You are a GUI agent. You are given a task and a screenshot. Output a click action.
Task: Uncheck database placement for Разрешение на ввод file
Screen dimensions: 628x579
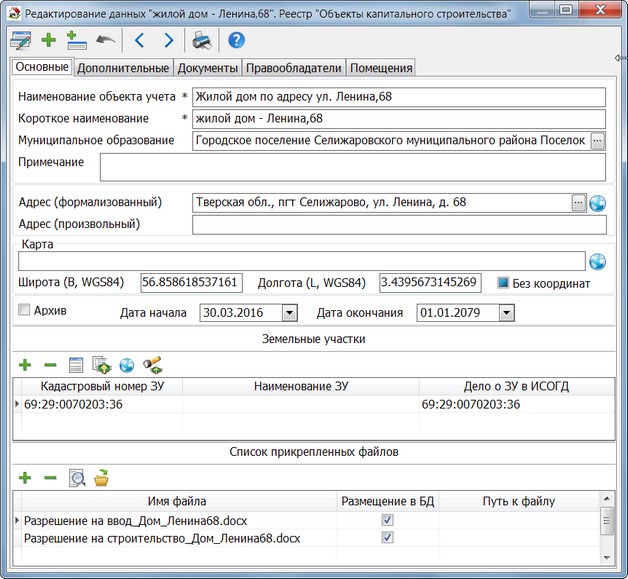387,521
